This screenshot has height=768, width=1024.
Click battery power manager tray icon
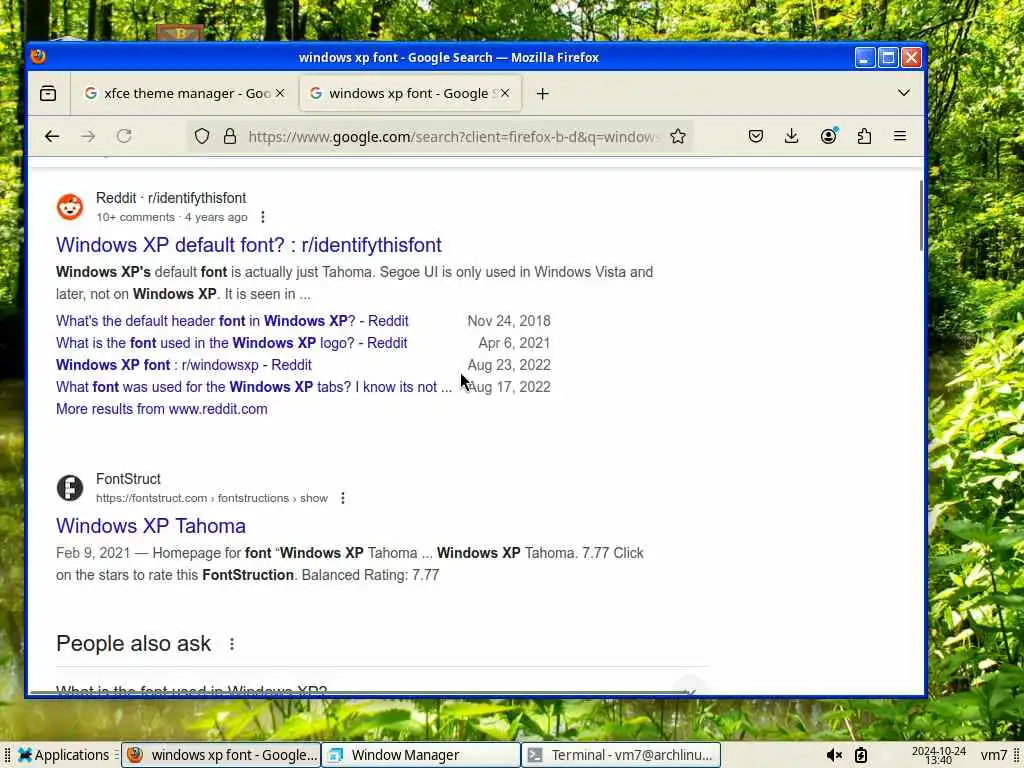click(861, 755)
